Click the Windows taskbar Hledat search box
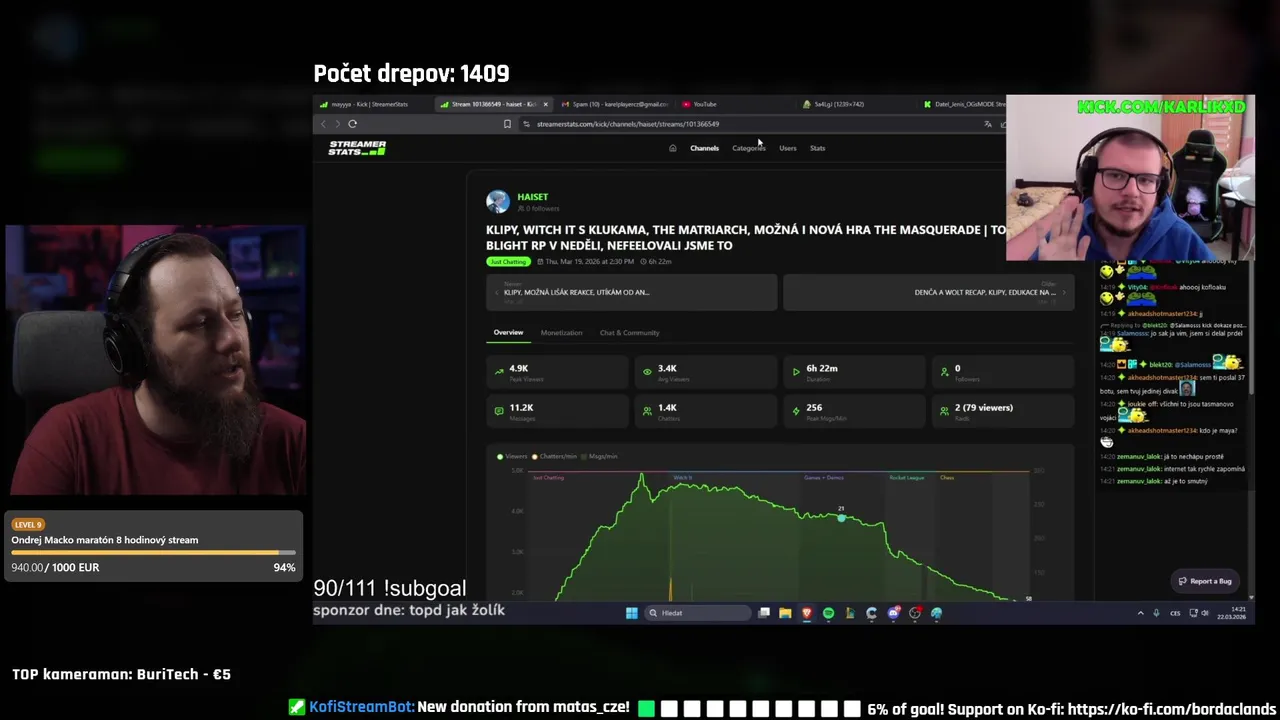 (697, 613)
